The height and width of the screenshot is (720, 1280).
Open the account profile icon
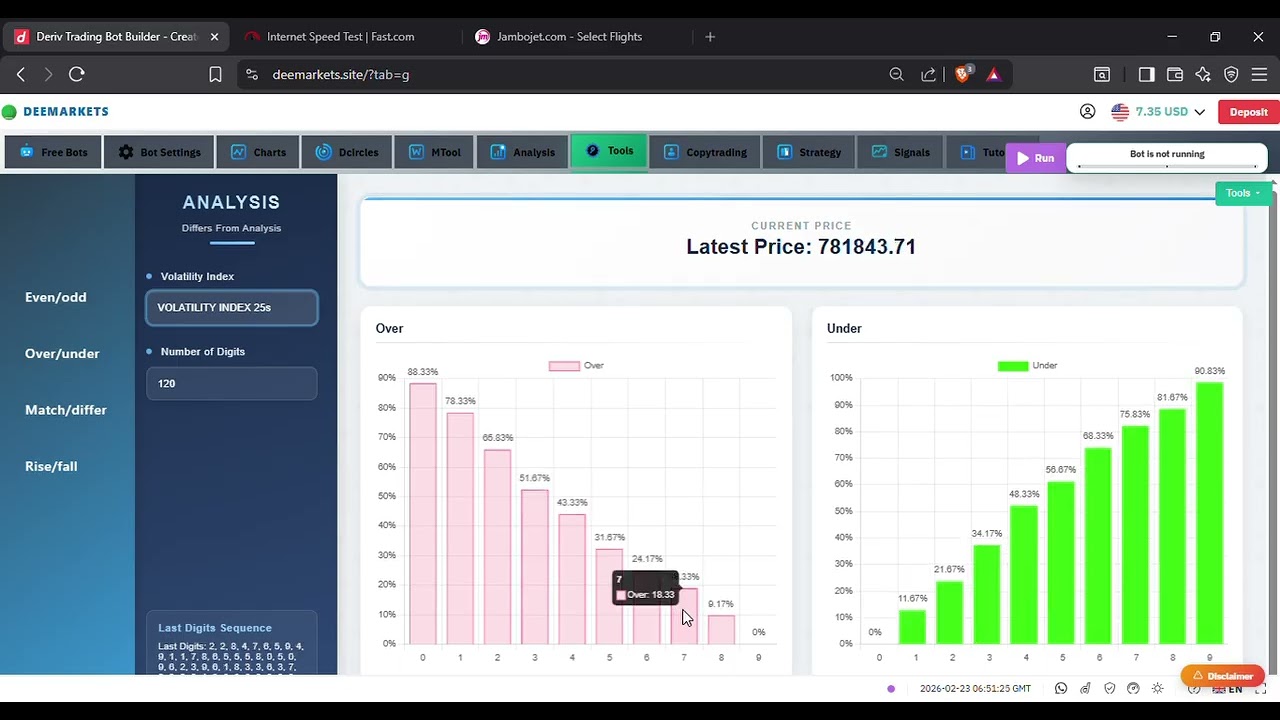click(1087, 112)
